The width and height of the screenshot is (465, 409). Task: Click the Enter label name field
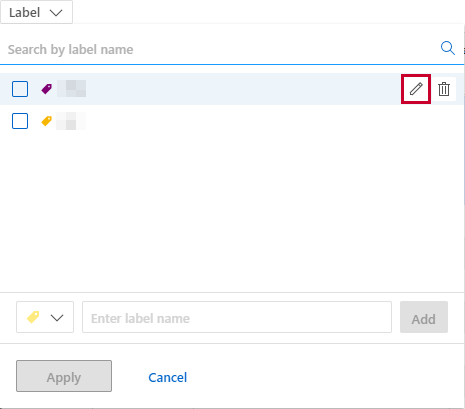pyautogui.click(x=237, y=317)
